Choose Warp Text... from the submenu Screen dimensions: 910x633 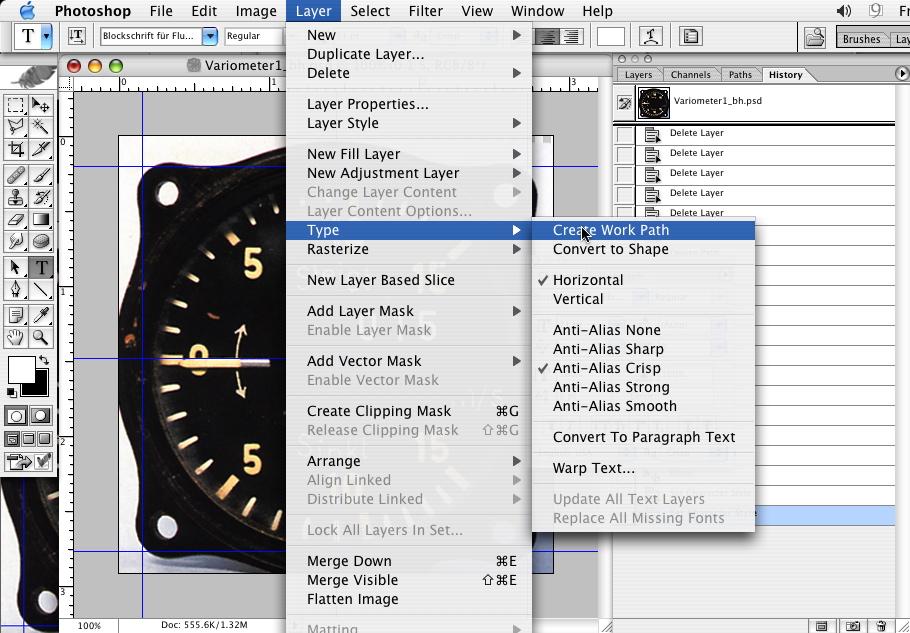coord(593,468)
